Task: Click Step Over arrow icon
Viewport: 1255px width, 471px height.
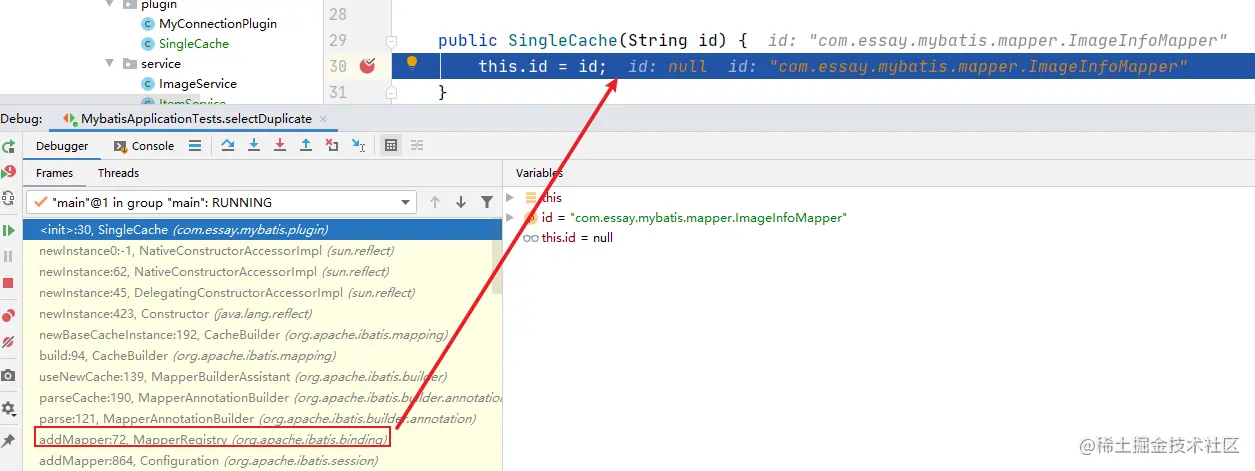Action: point(228,146)
